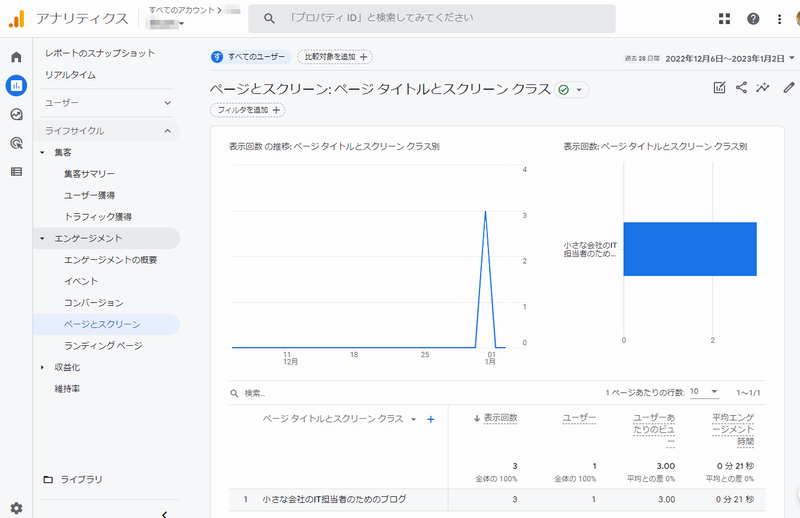The width and height of the screenshot is (800, 518).
Task: Click the 3.00 cell in row 1
Action: [x=666, y=499]
